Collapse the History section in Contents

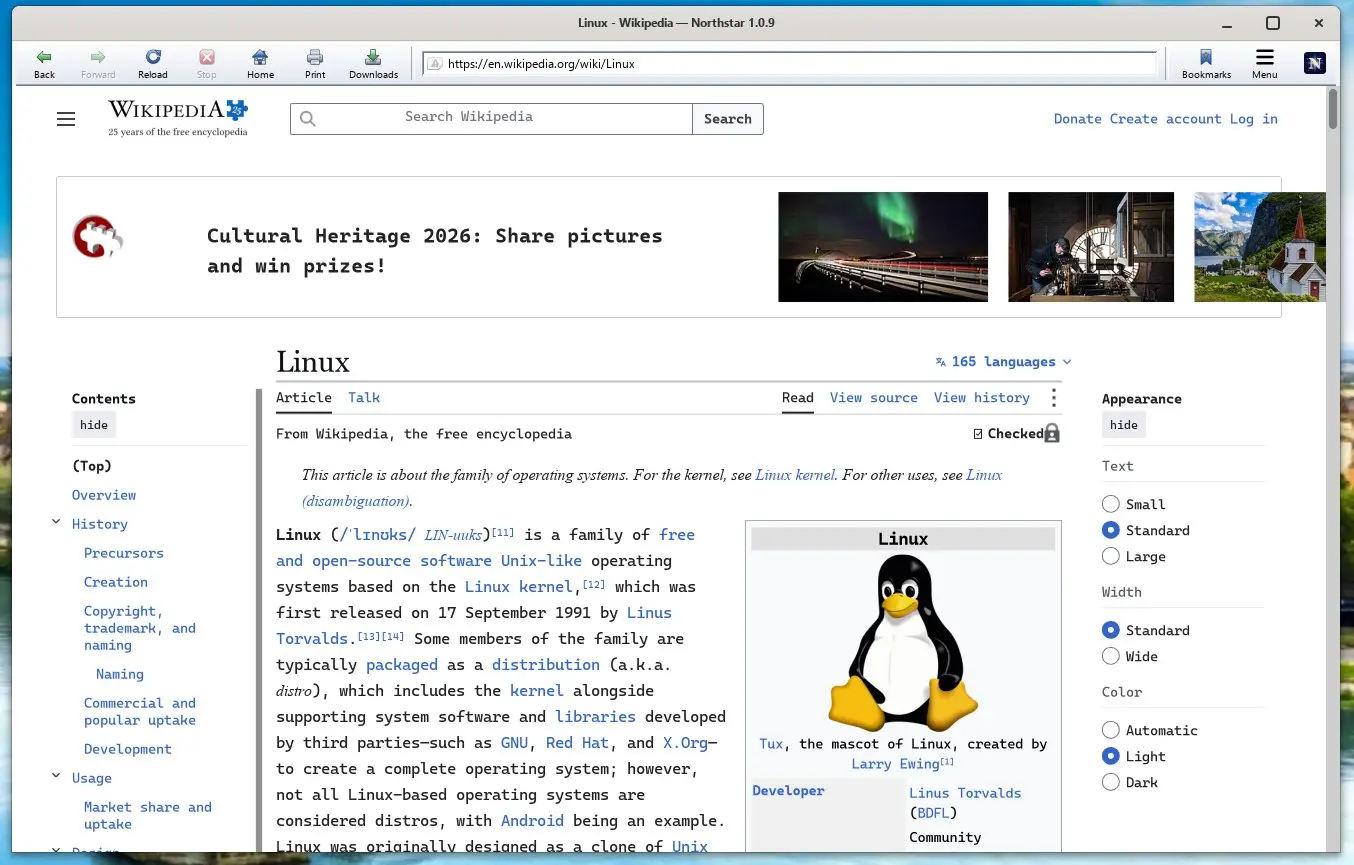point(56,523)
